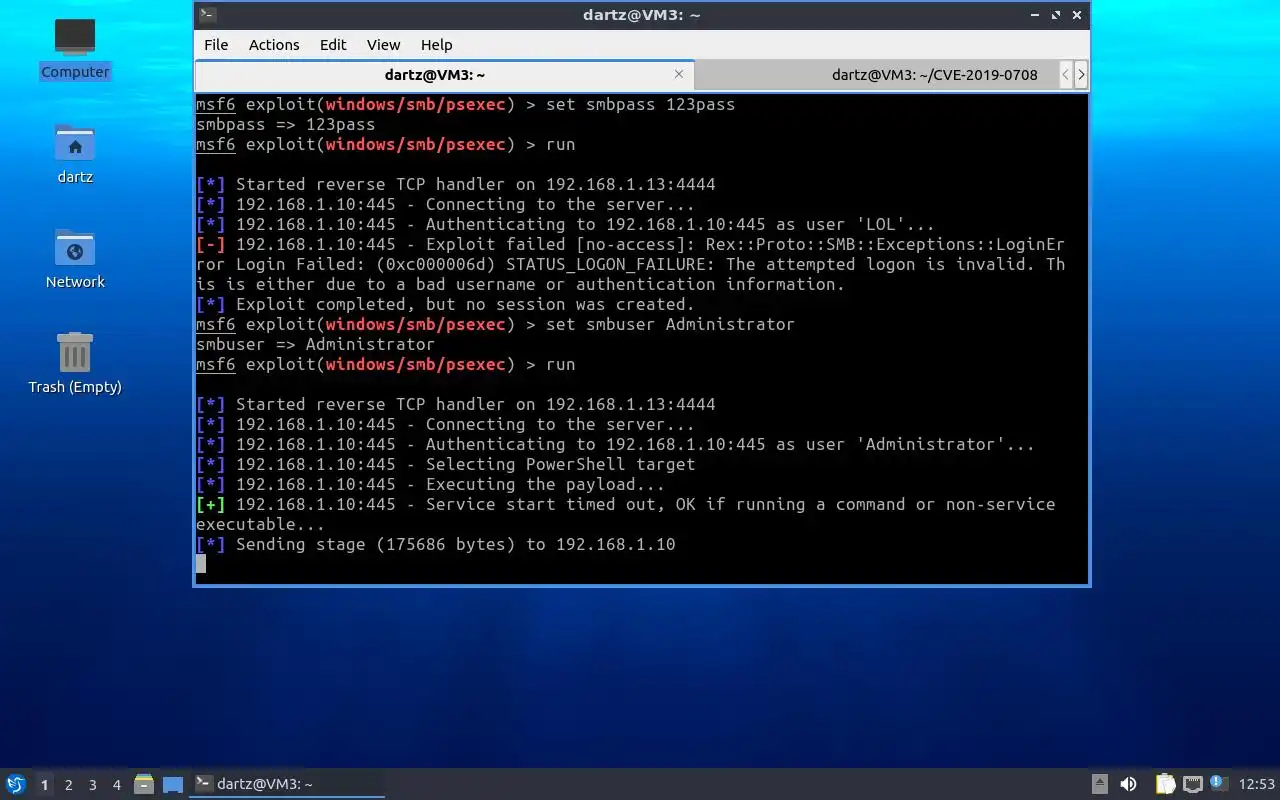Open the Edit menu
Viewport: 1280px width, 800px height.
point(333,45)
